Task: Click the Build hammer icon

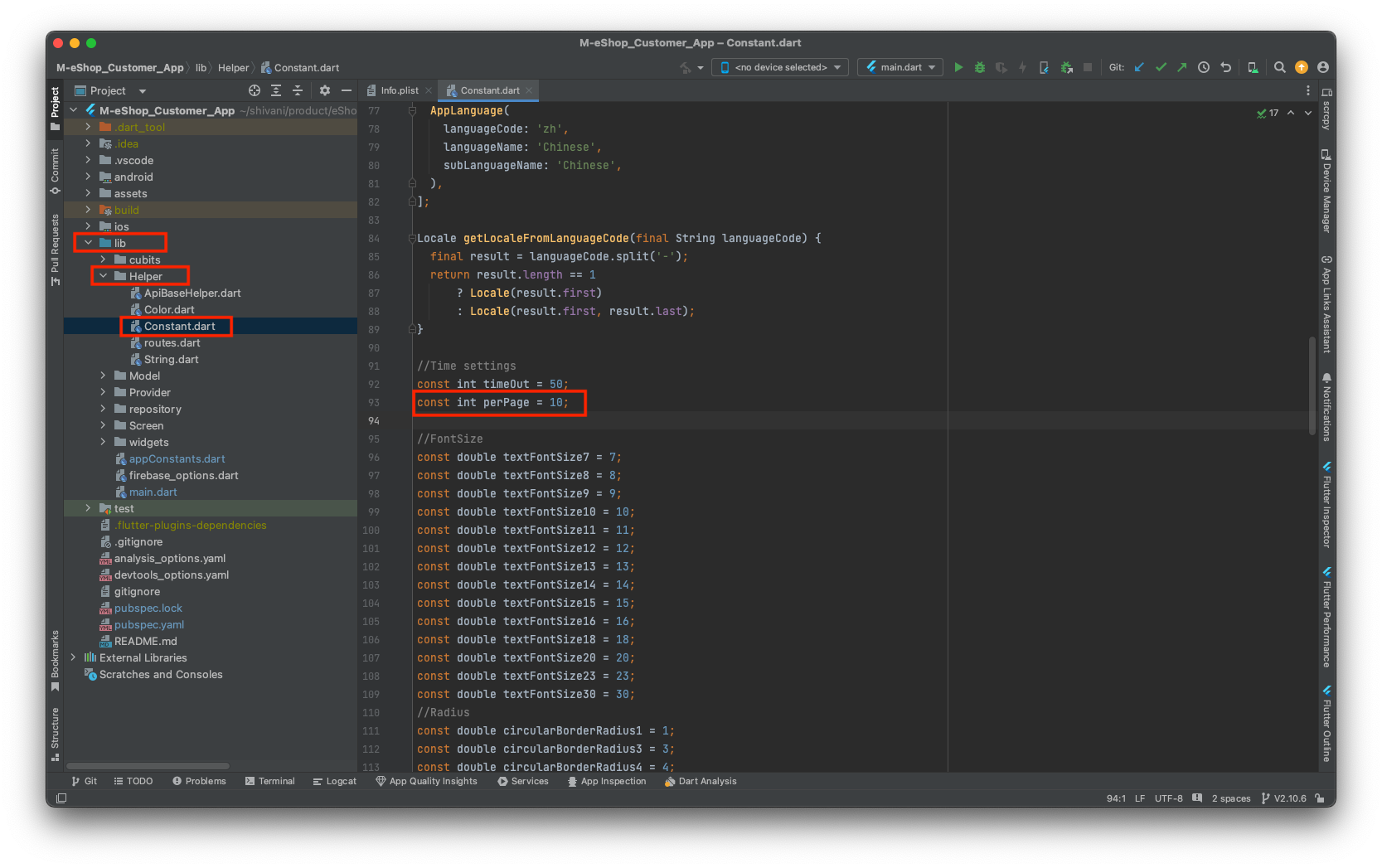Action: coord(685,67)
